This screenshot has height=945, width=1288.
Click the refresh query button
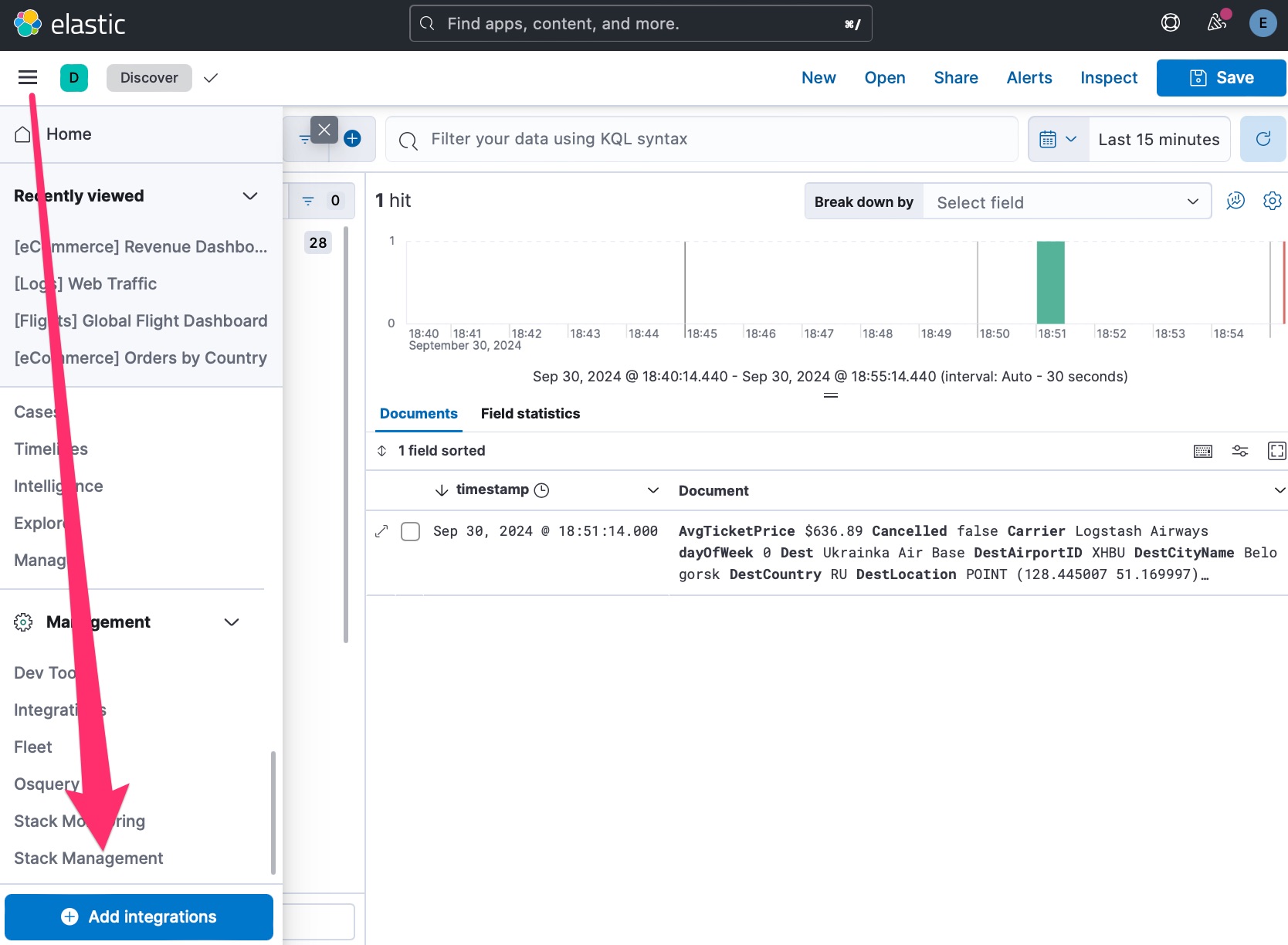pyautogui.click(x=1263, y=139)
